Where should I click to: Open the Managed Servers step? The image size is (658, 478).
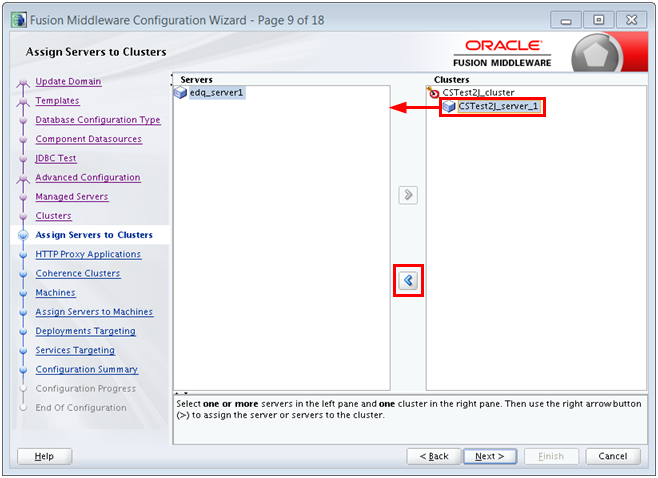(72, 197)
